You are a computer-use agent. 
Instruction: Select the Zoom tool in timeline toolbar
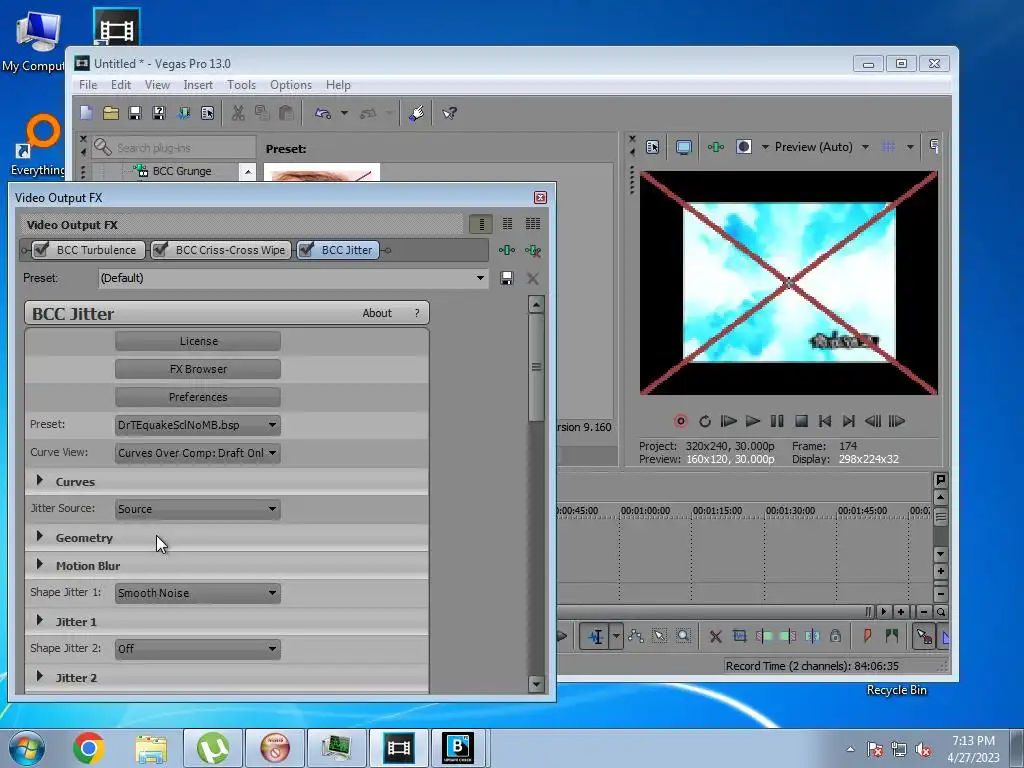coord(683,636)
